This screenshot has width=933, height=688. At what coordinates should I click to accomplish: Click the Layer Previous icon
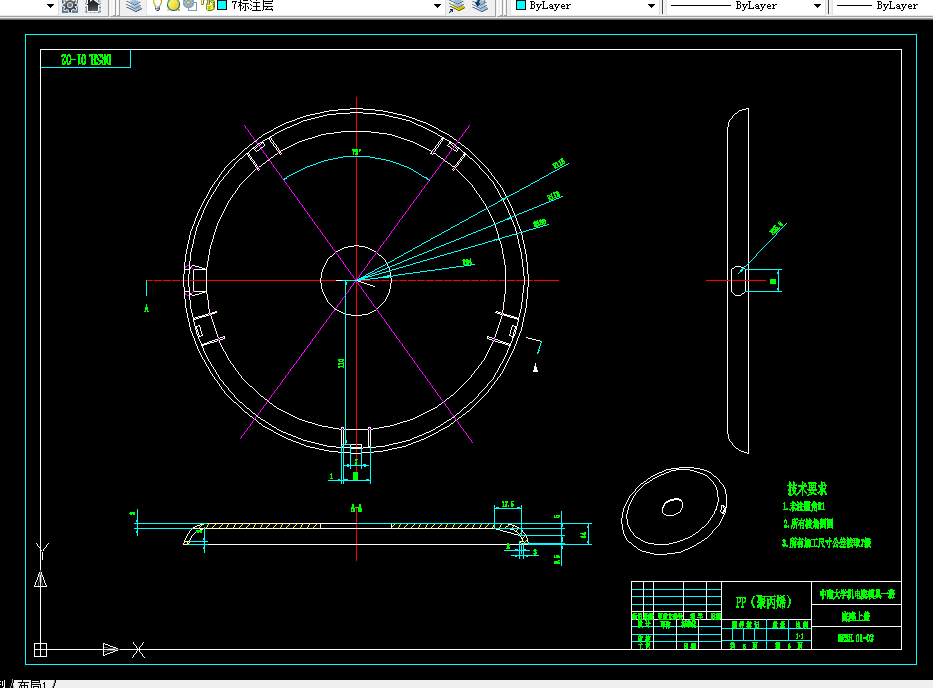pos(480,6)
